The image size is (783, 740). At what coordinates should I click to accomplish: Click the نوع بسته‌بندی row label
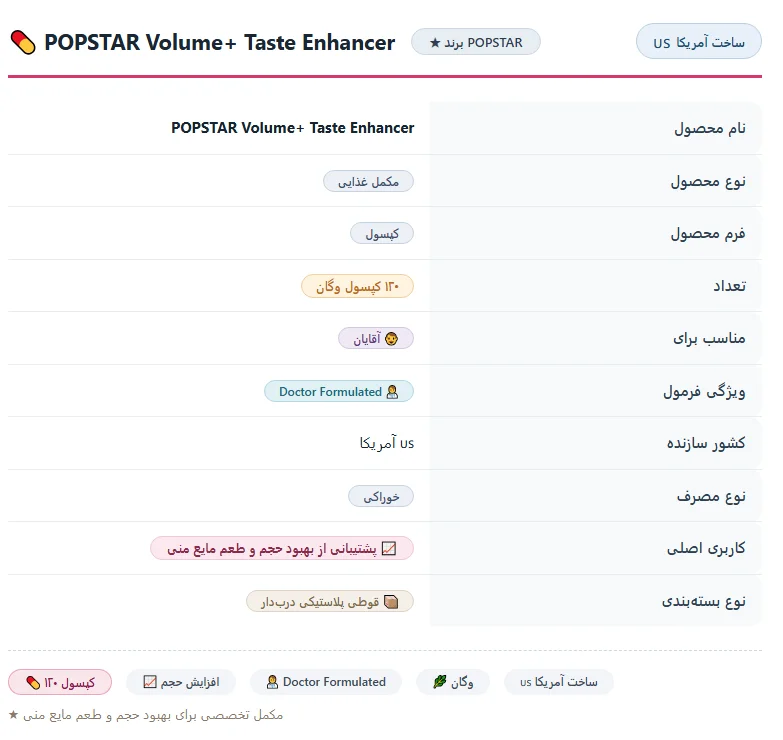pyautogui.click(x=704, y=601)
